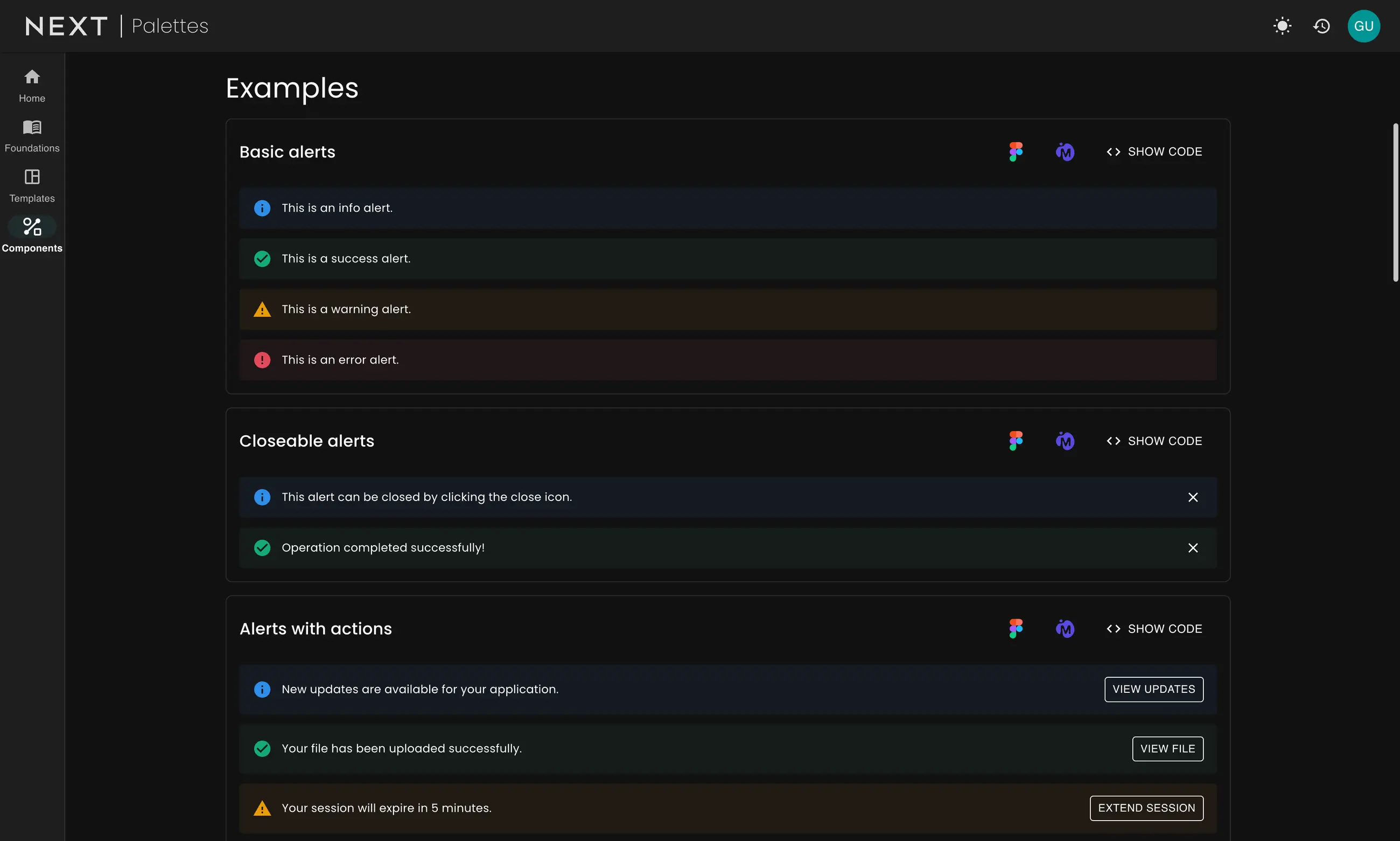Click the Extend Session button
Image resolution: width=1400 pixels, height=841 pixels.
pos(1146,808)
